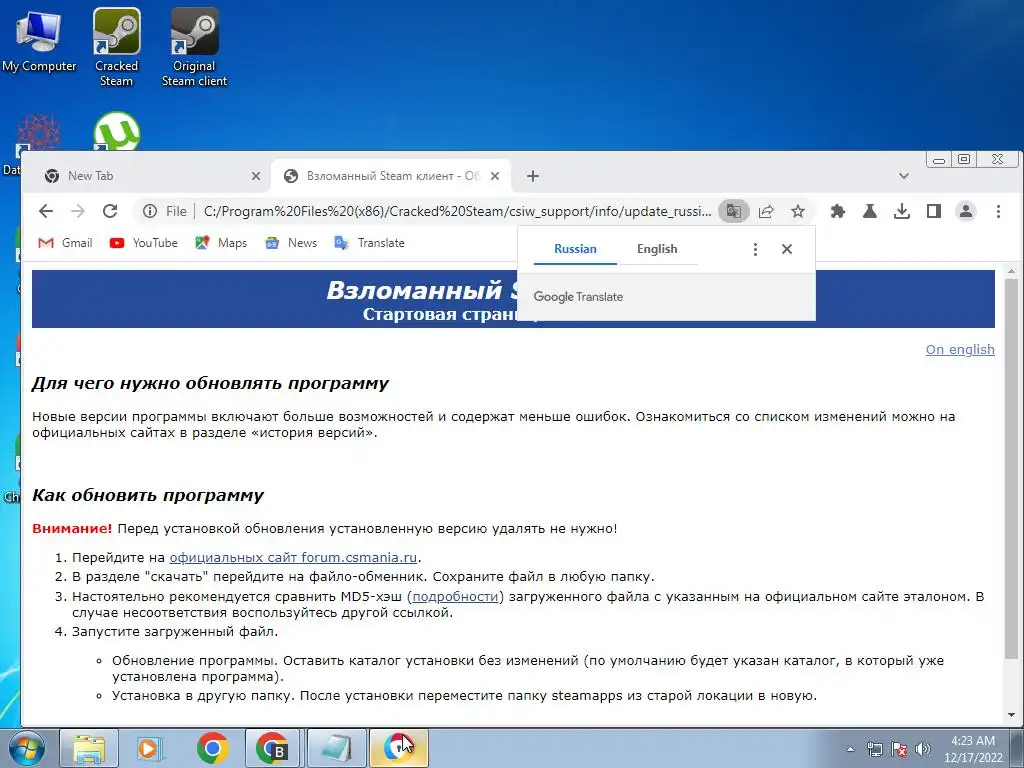Click the Для чего нужно обновлять программу heading

pos(210,383)
